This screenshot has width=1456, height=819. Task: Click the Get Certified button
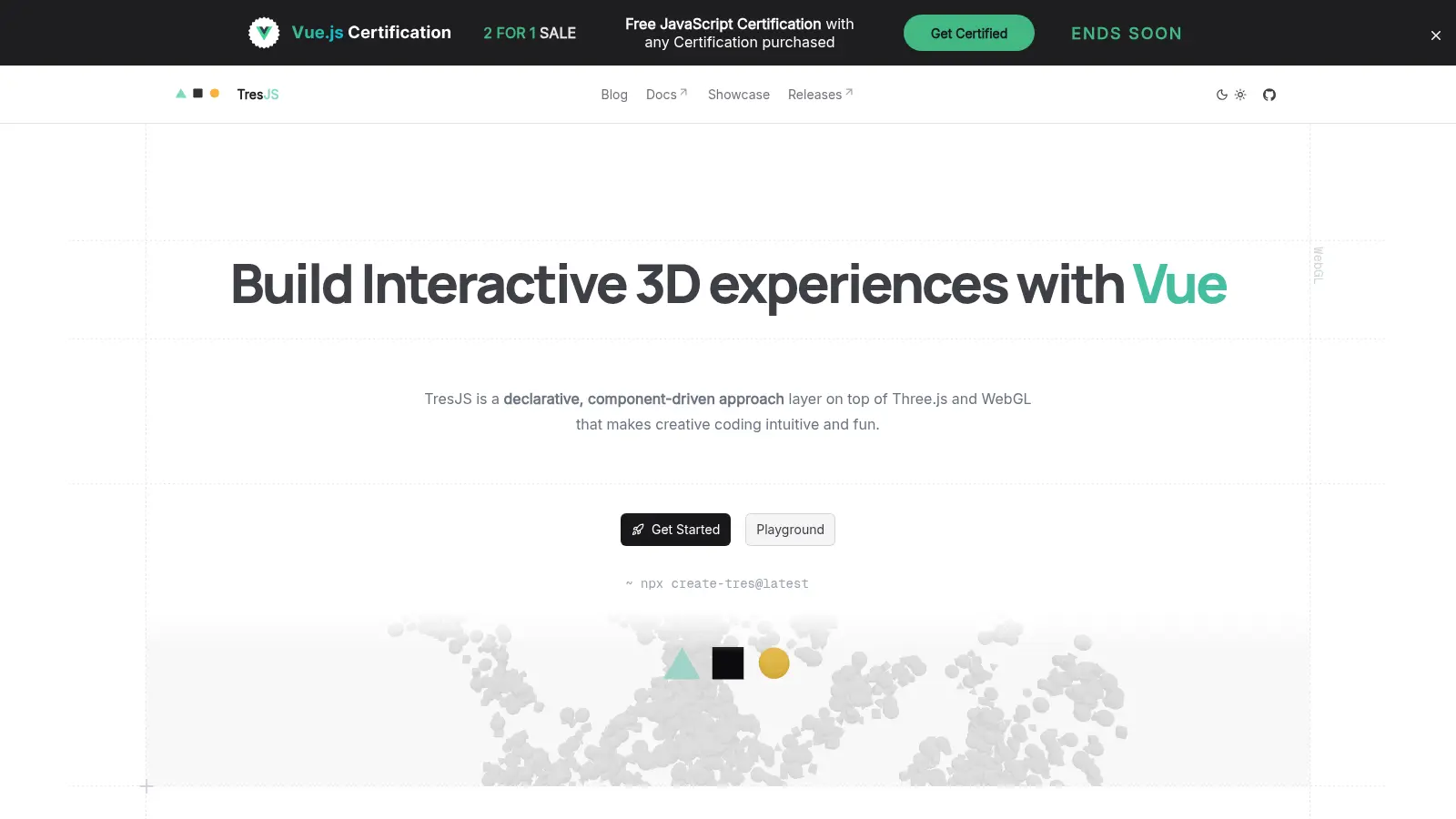click(x=968, y=33)
